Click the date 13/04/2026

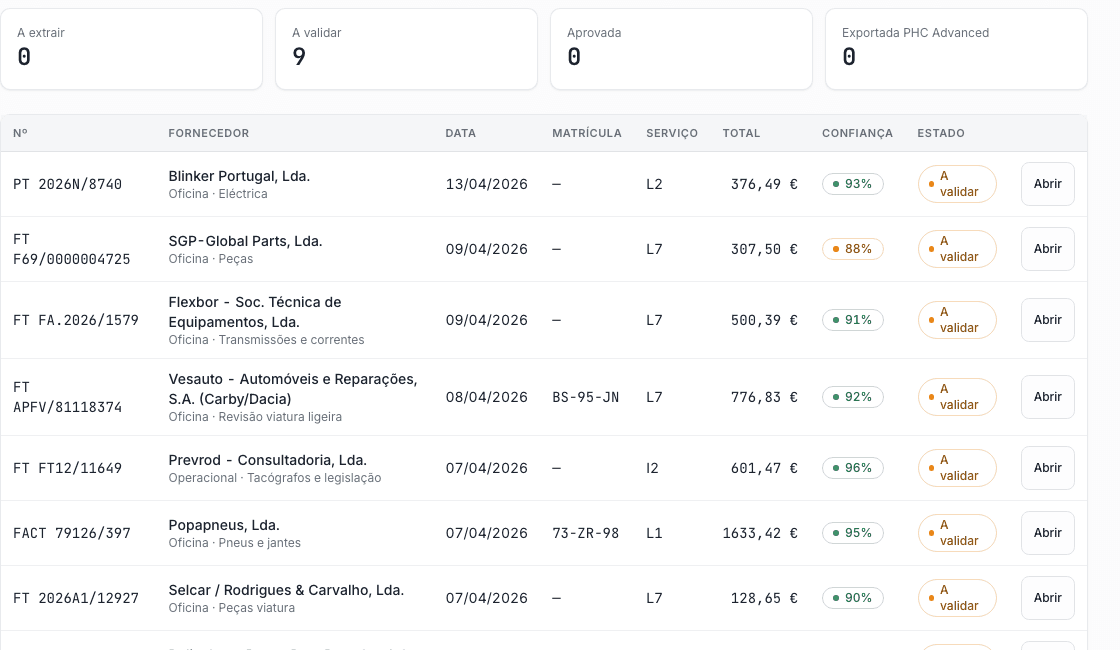486,184
